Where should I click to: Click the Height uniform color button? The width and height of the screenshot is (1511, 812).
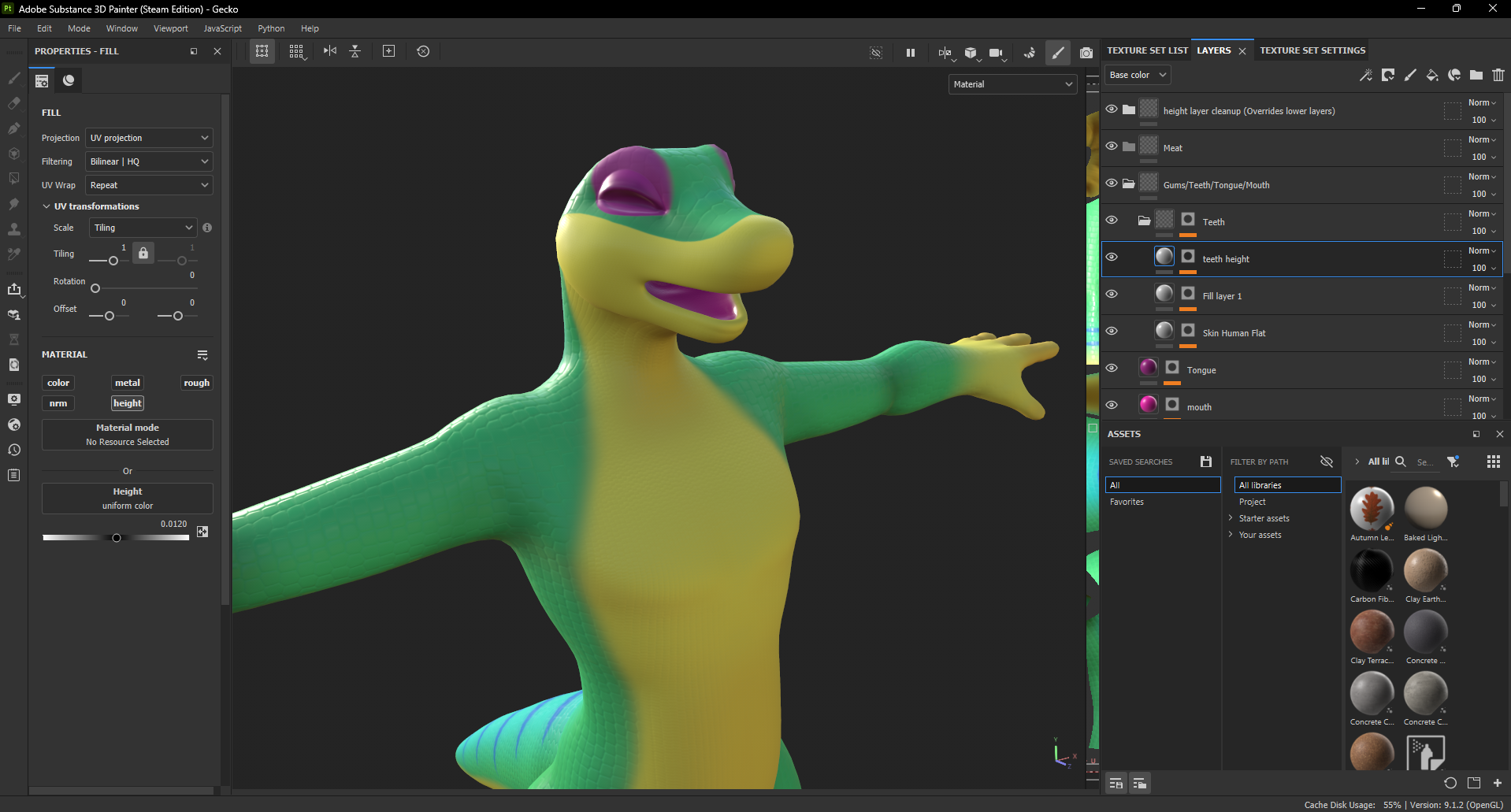(x=128, y=499)
